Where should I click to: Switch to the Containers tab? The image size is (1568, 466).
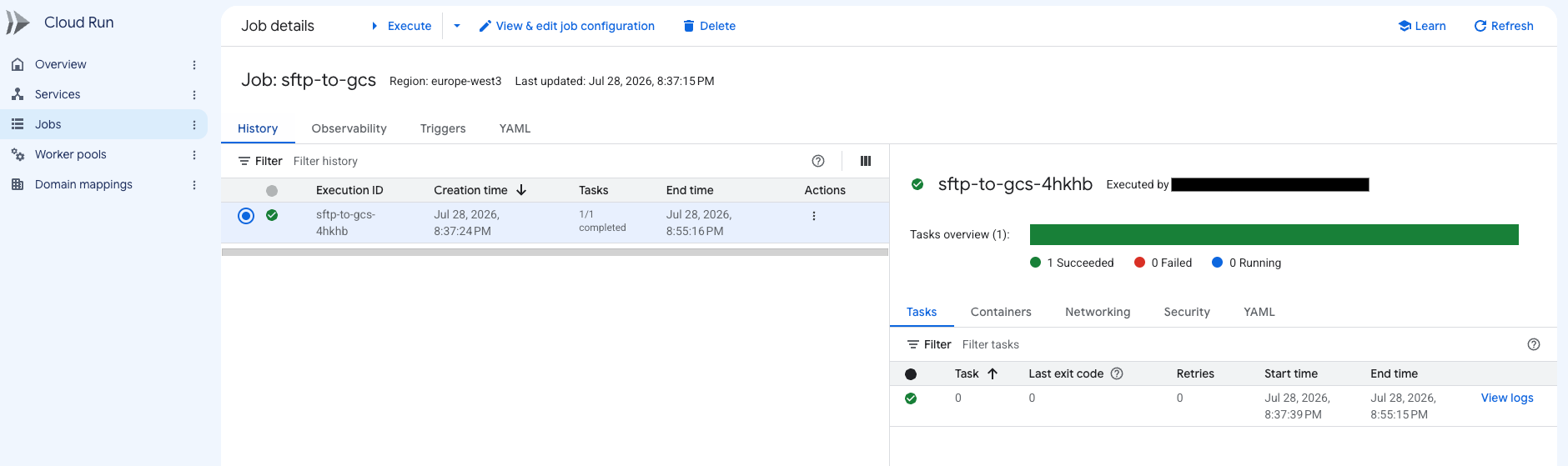click(1001, 312)
